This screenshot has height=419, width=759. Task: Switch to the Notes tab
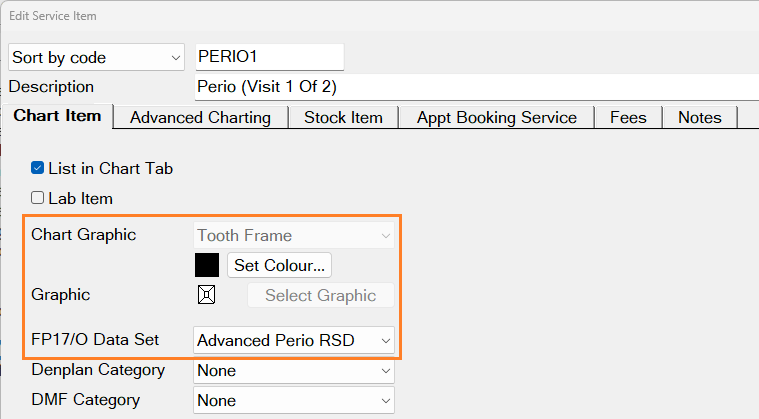pos(699,117)
